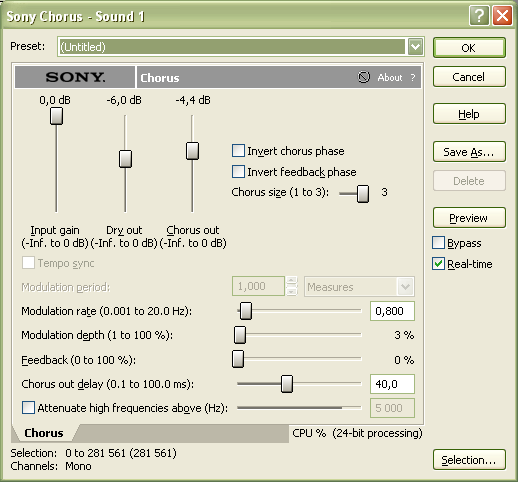Click the question mark next to About

(413, 77)
